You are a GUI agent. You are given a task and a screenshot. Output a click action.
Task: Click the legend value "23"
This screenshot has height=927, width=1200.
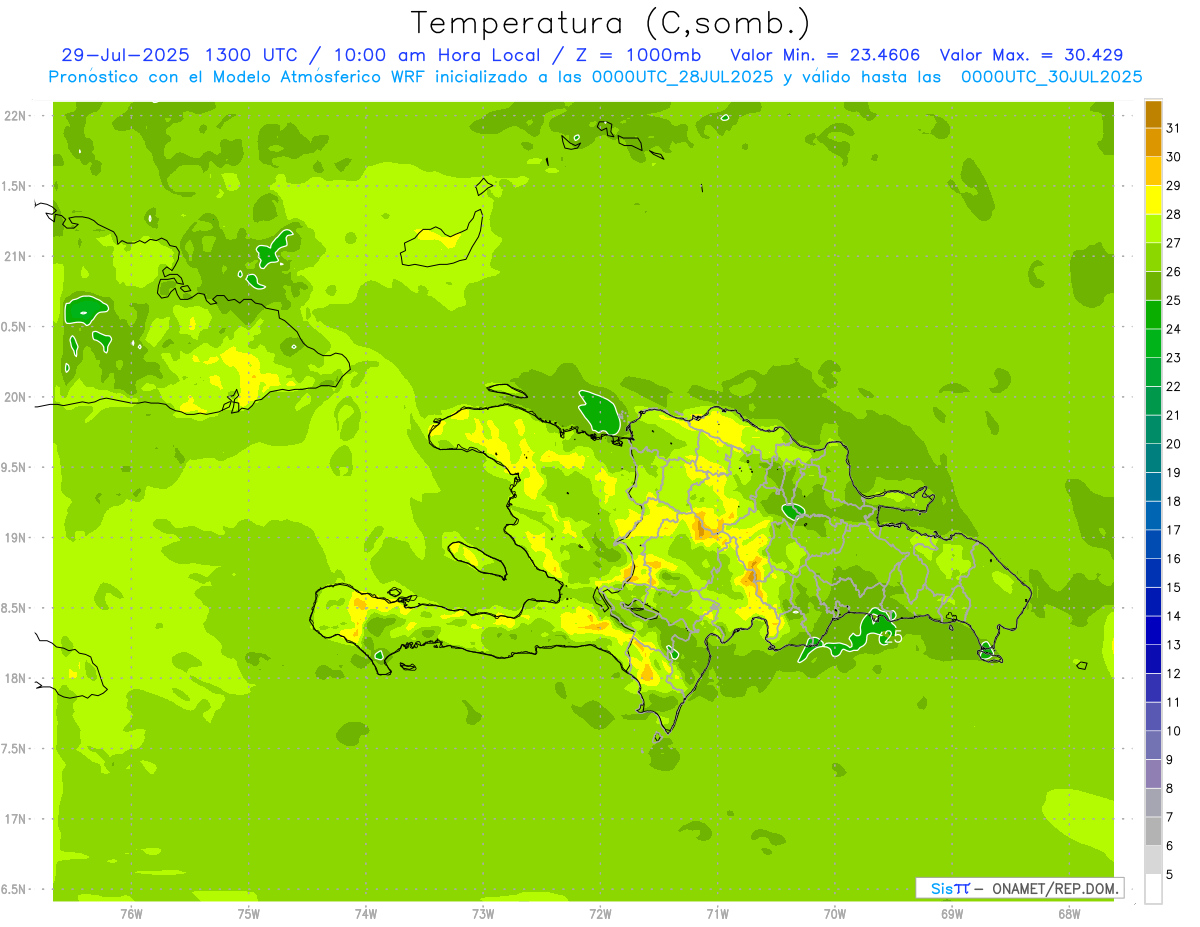click(1174, 357)
